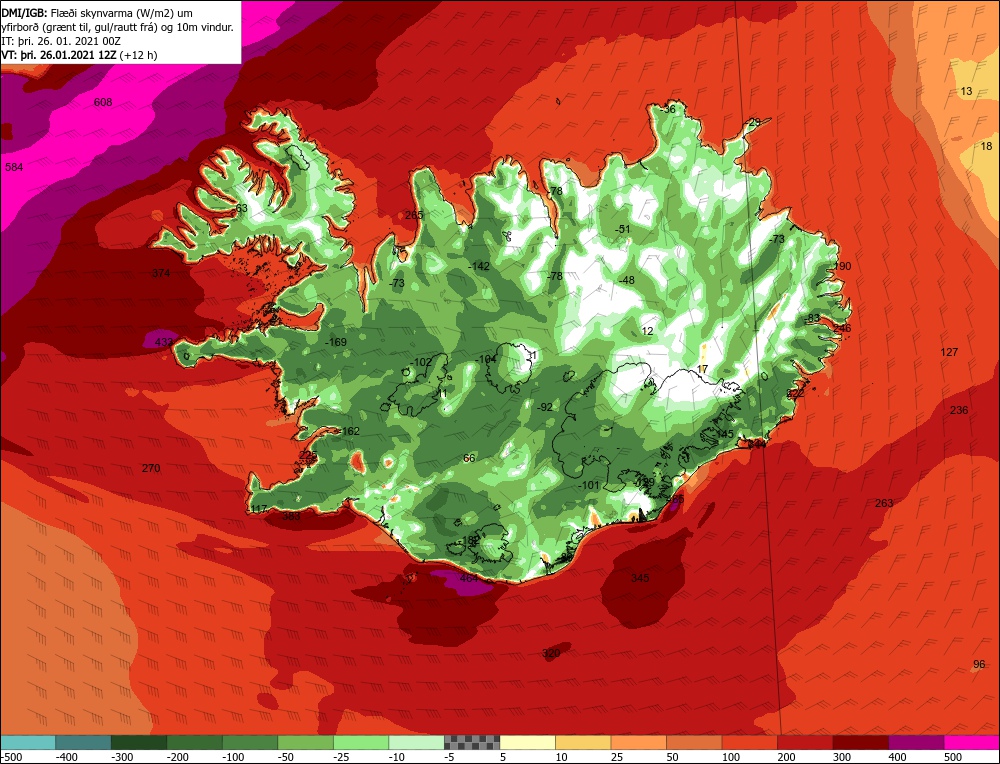1000x764 pixels.
Task: Click the '-51' value over land
Action: tap(622, 229)
